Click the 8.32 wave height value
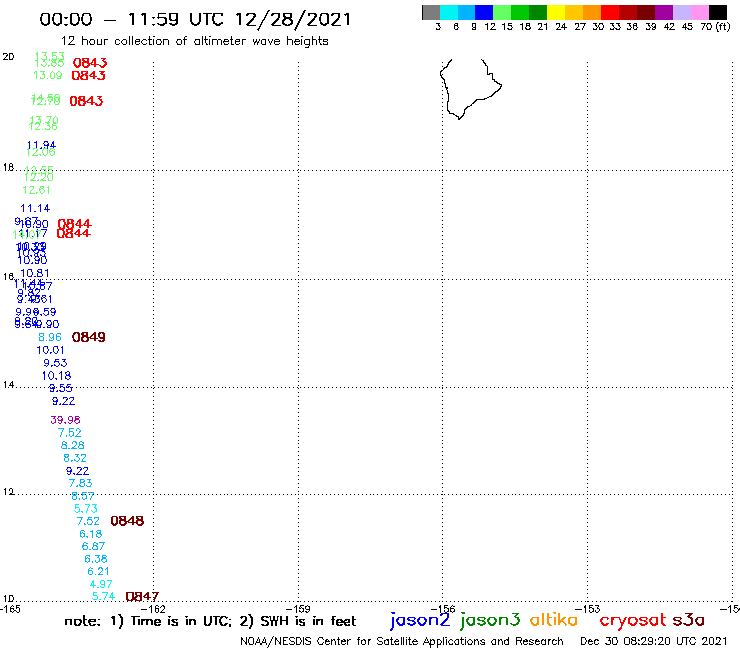Screen dimensions: 740x650 (x=75, y=458)
